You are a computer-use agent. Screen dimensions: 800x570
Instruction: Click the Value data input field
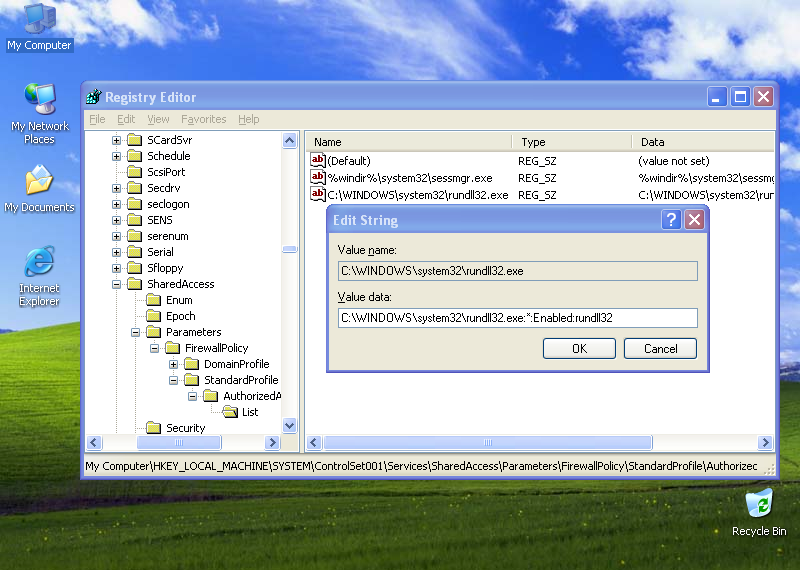[x=517, y=318]
